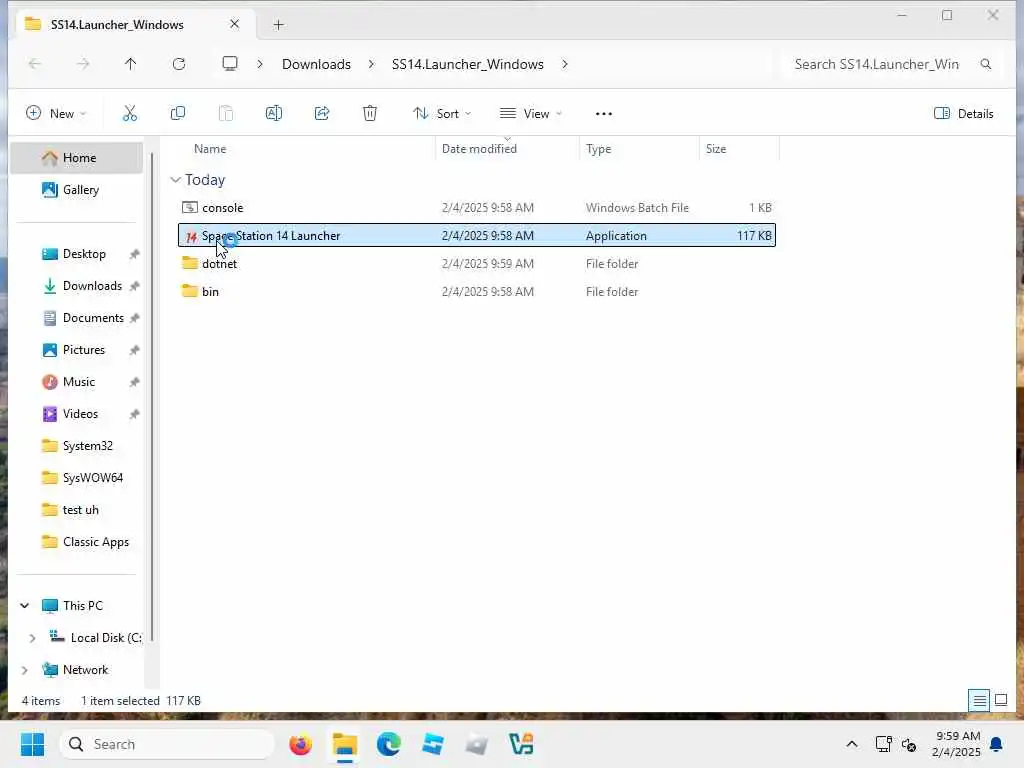The image size is (1024, 768).
Task: Add a new tab with plus button
Action: [278, 25]
